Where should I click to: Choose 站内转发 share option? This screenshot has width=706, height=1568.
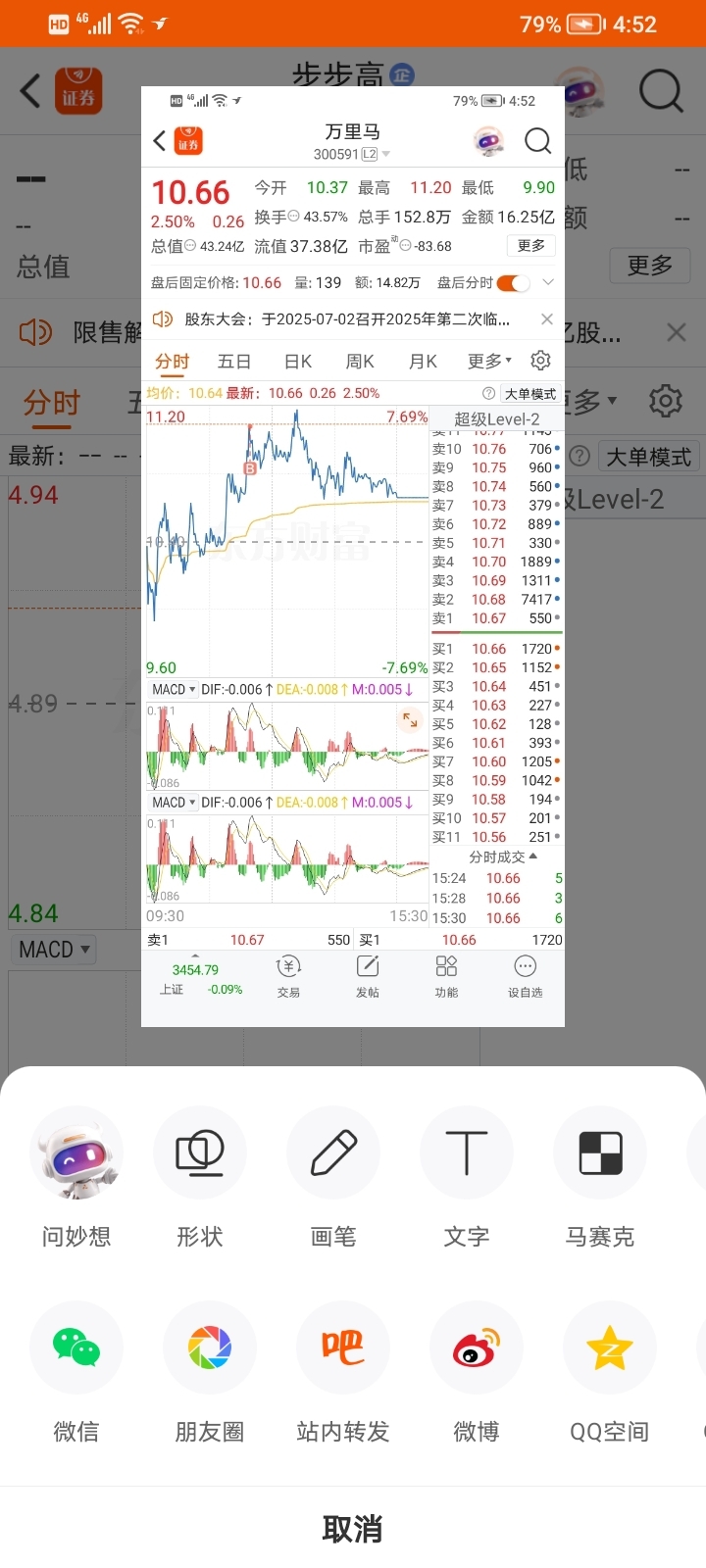[343, 1347]
